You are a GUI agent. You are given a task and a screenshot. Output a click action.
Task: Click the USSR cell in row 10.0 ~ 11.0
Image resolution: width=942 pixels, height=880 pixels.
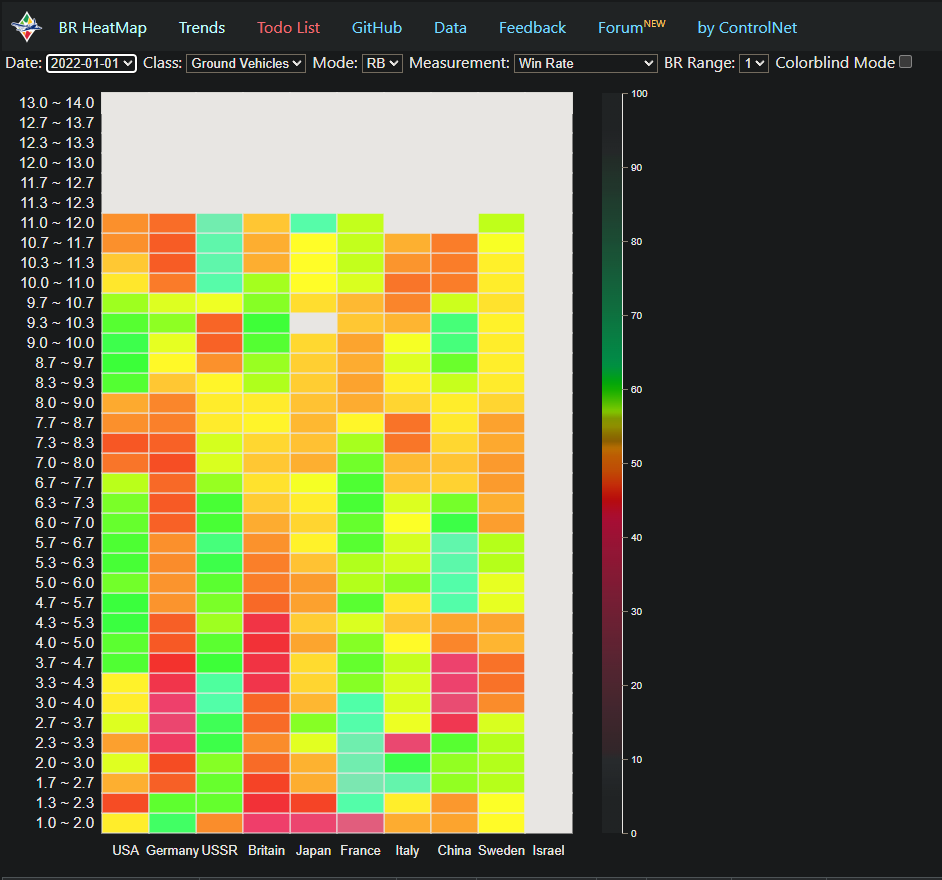219,283
